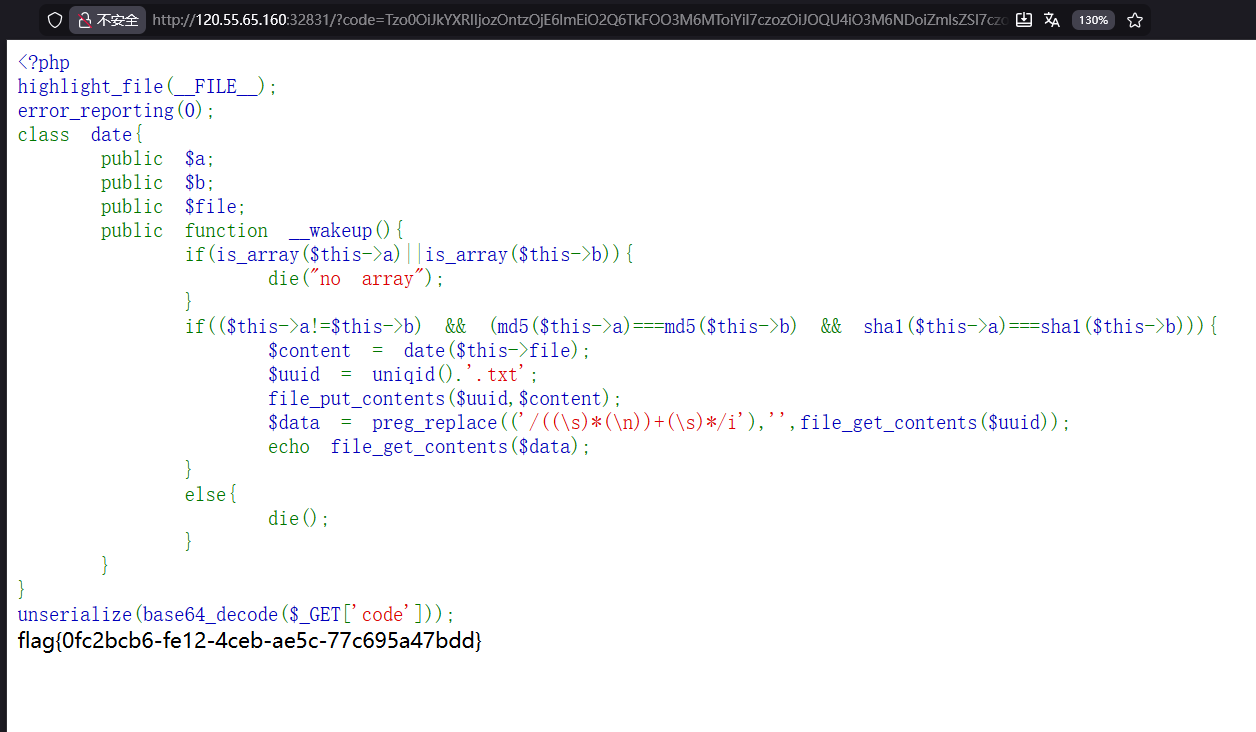Click the echo file_get_contents($data) line

(x=429, y=447)
